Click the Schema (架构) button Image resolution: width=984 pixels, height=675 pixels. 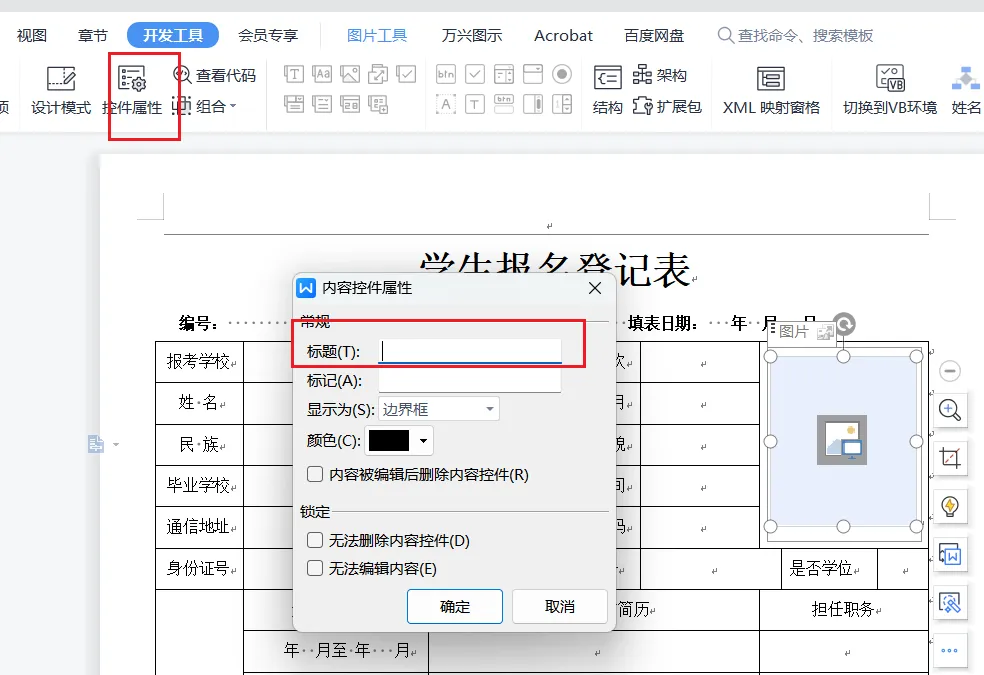click(x=659, y=75)
